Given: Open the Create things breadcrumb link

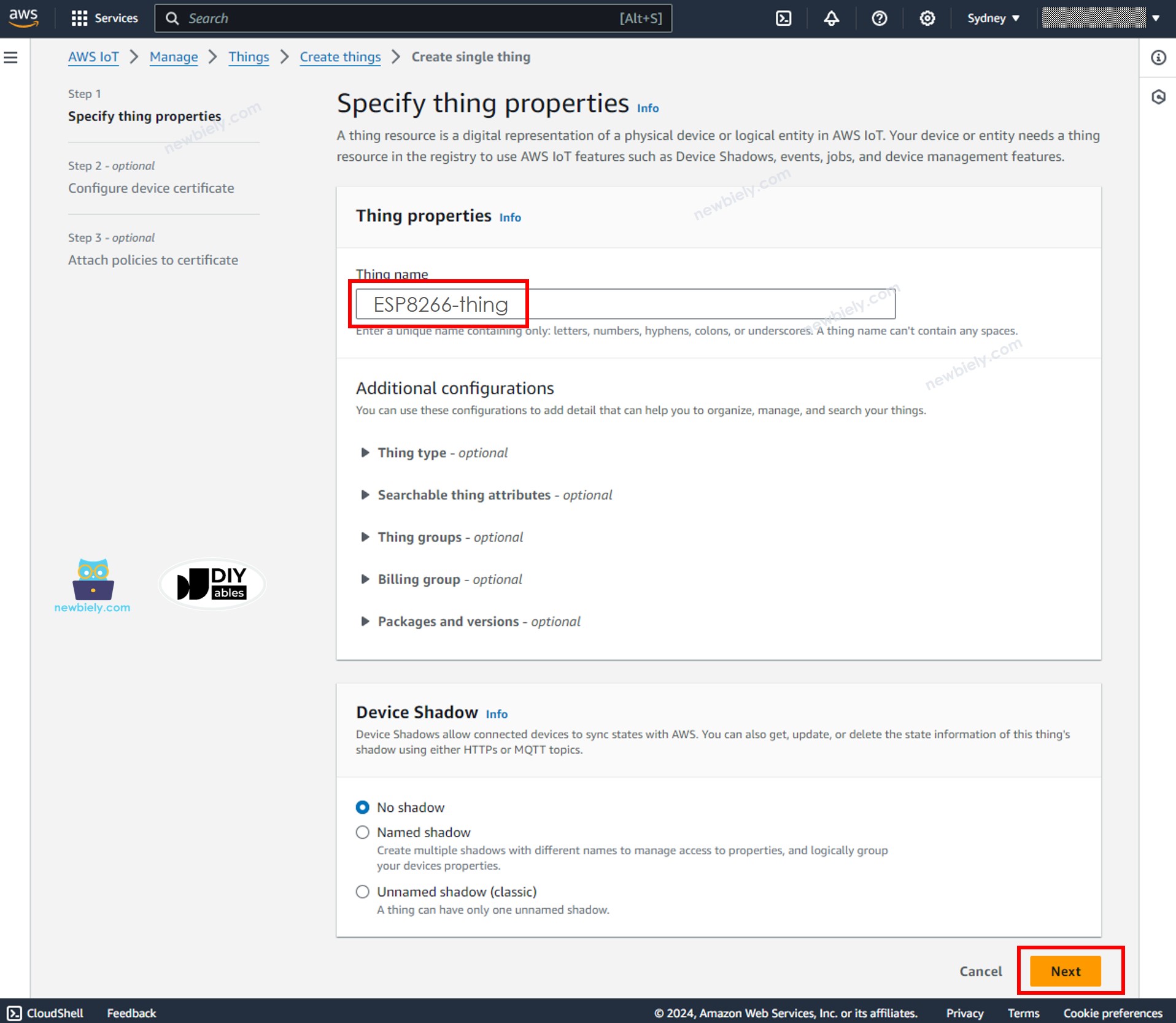Looking at the screenshot, I should coord(340,56).
